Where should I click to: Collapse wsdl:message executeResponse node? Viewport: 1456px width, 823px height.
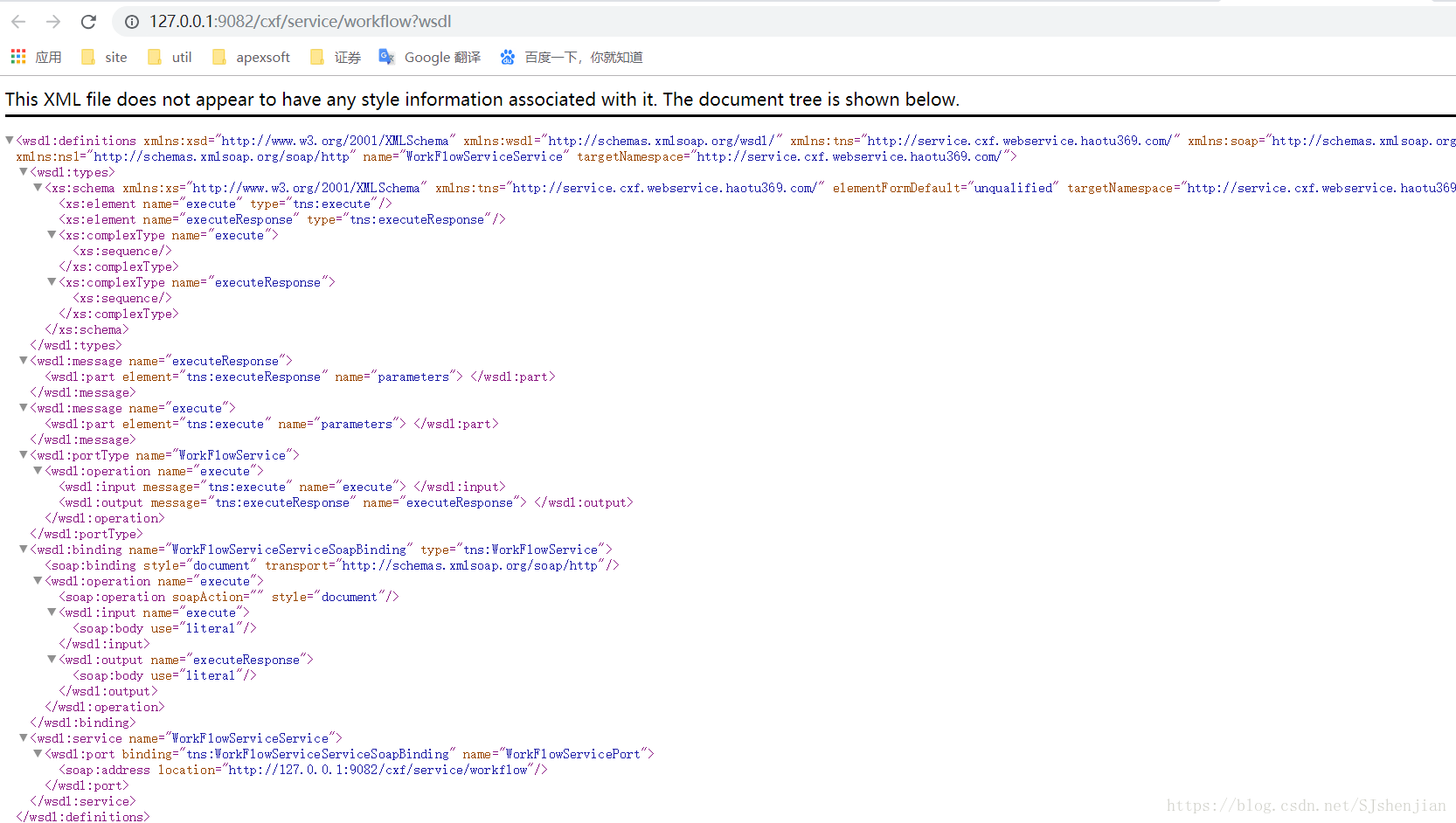pos(24,360)
